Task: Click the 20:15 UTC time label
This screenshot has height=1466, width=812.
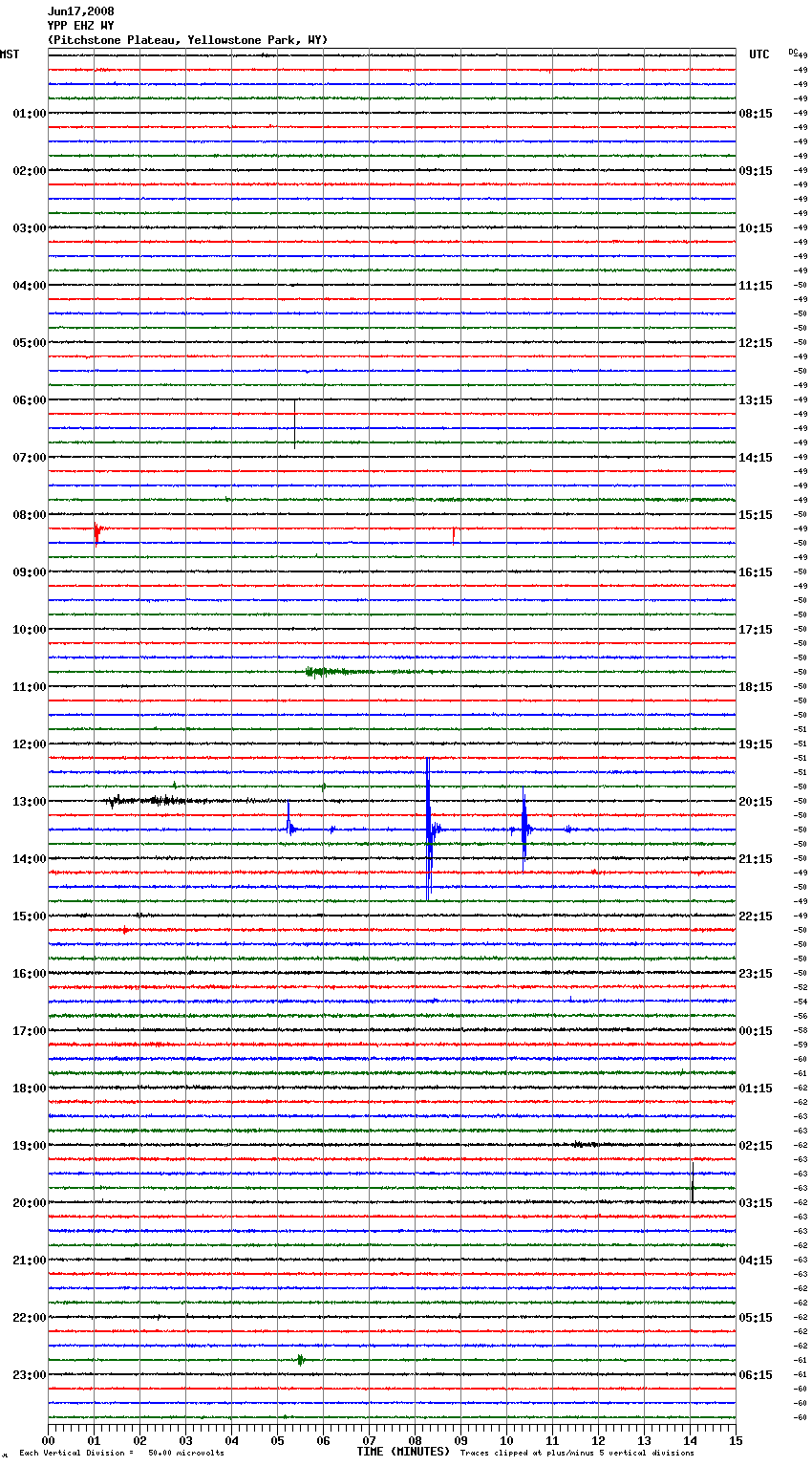Action: click(x=756, y=802)
